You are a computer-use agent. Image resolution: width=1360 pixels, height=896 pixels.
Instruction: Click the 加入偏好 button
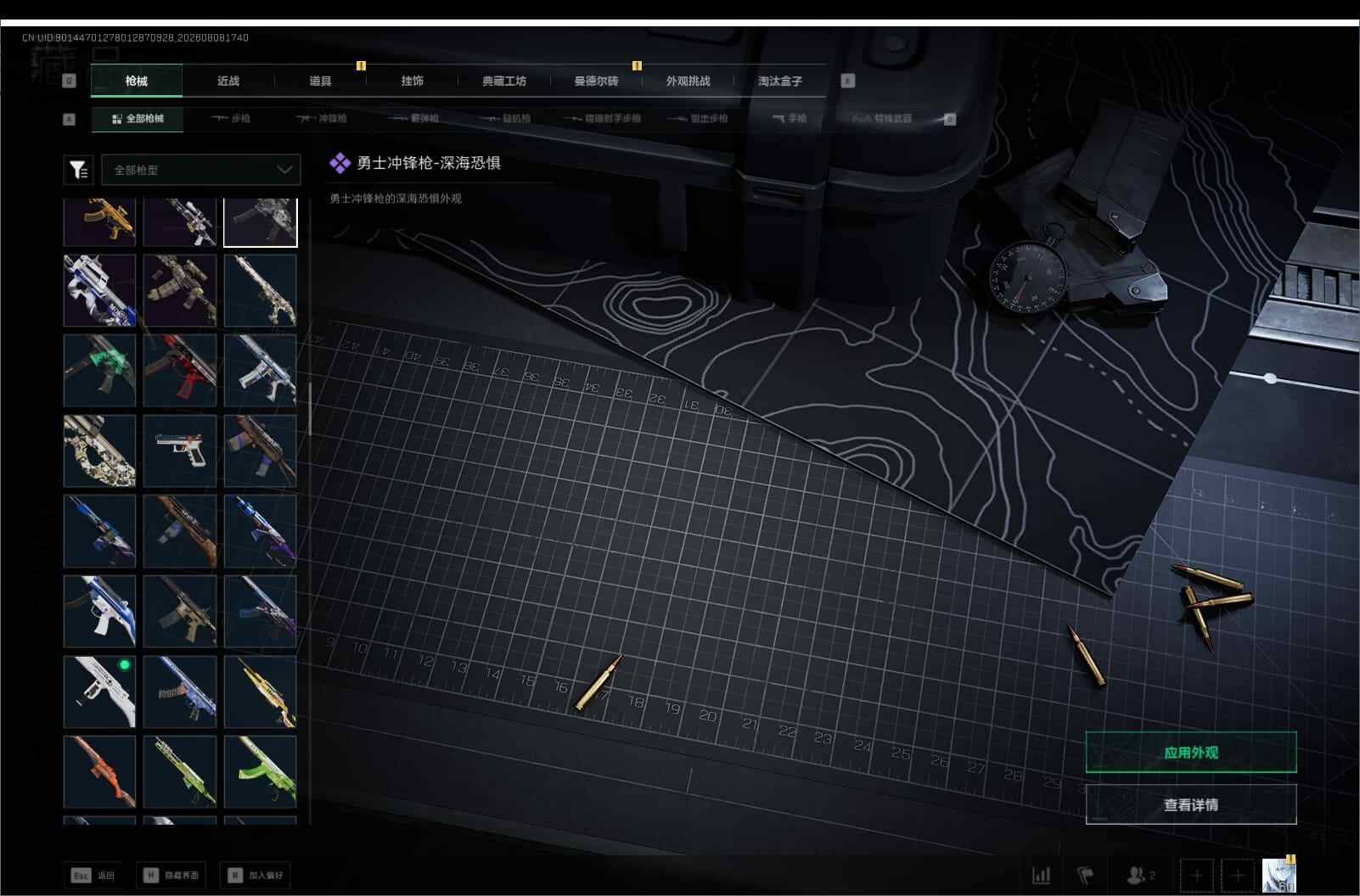pyautogui.click(x=256, y=875)
